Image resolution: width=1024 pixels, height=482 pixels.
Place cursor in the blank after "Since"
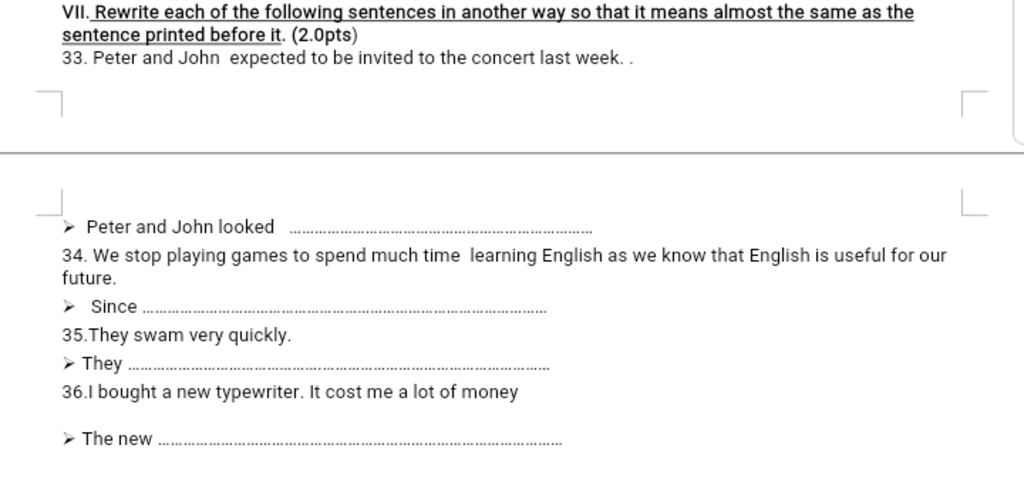pos(345,309)
